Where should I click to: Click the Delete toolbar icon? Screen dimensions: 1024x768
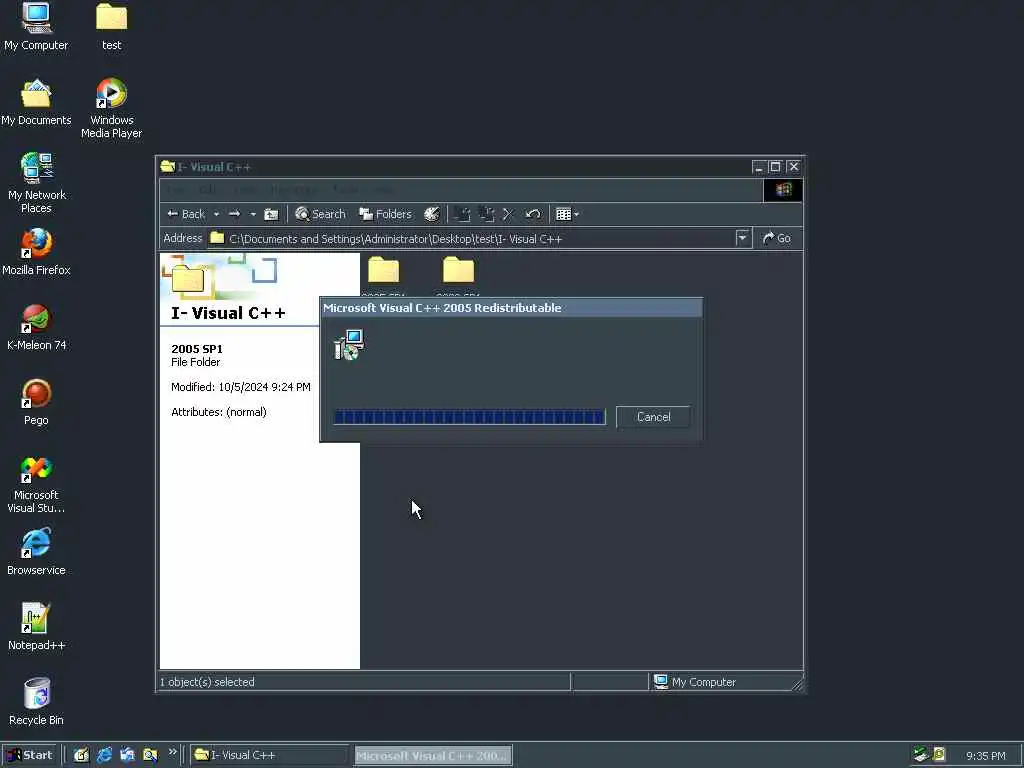pyautogui.click(x=509, y=214)
